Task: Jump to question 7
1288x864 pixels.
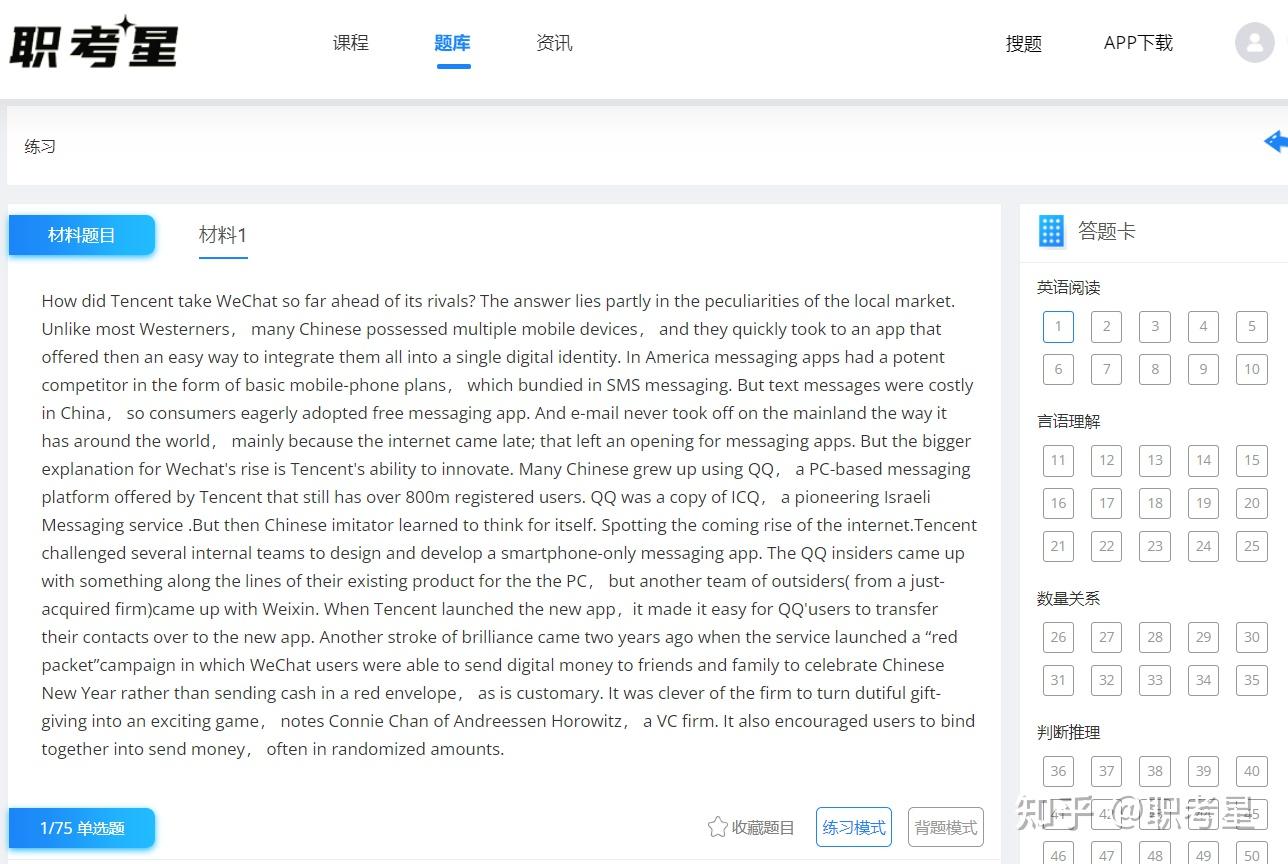Action: coord(1107,369)
